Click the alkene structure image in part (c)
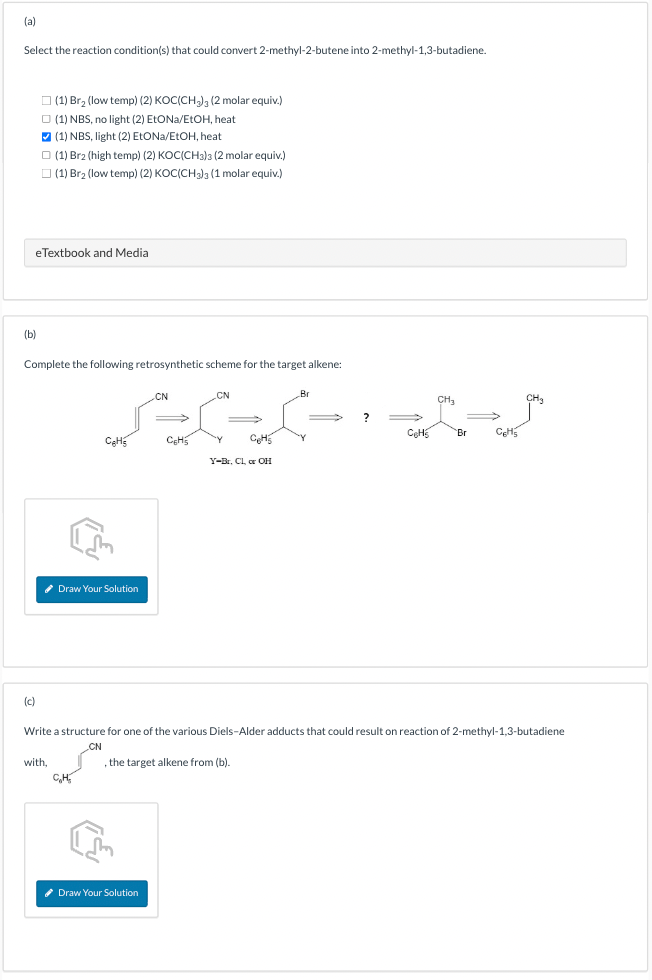 coord(78,762)
